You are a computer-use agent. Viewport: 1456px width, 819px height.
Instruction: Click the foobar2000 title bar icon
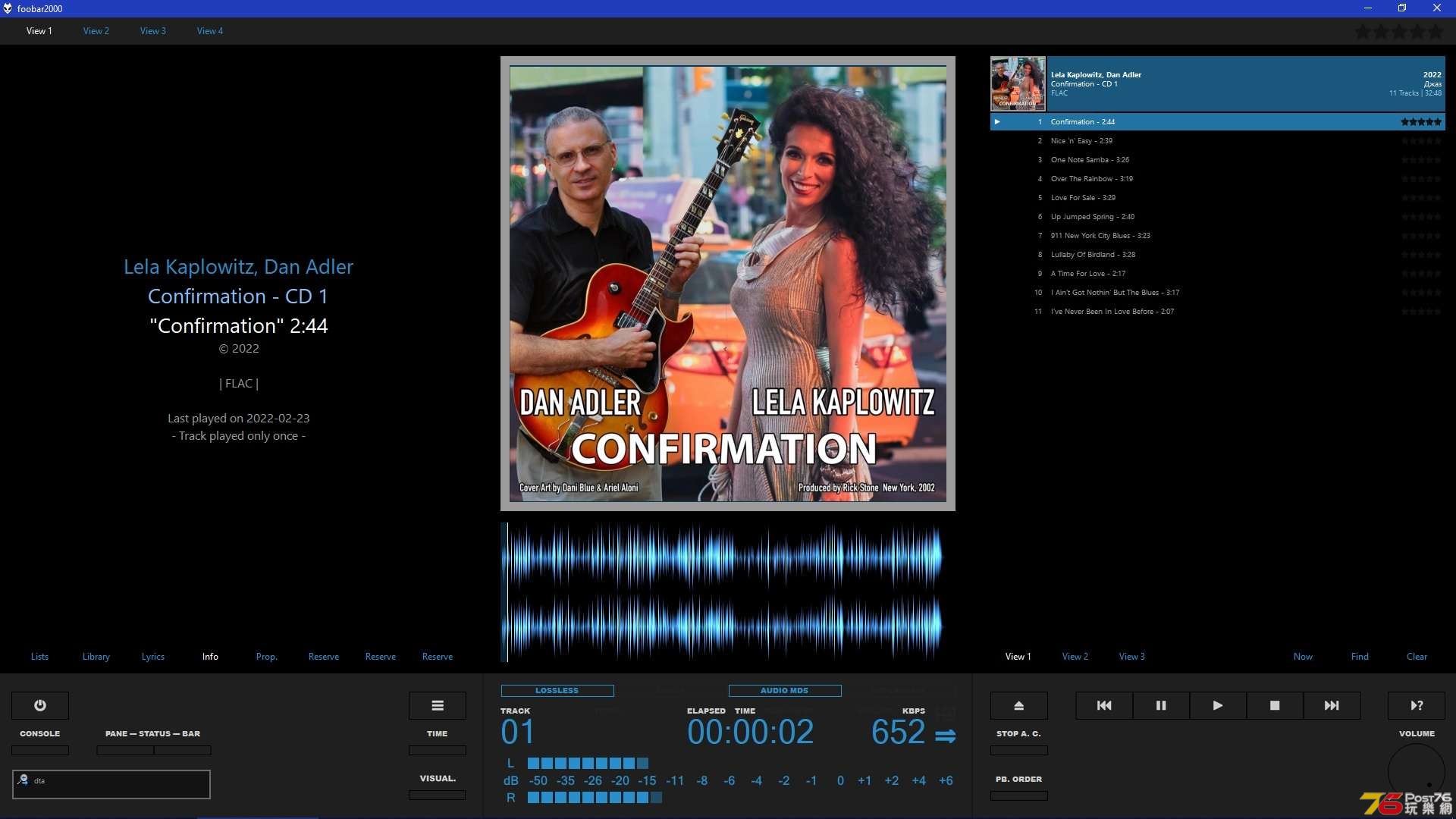[8, 8]
